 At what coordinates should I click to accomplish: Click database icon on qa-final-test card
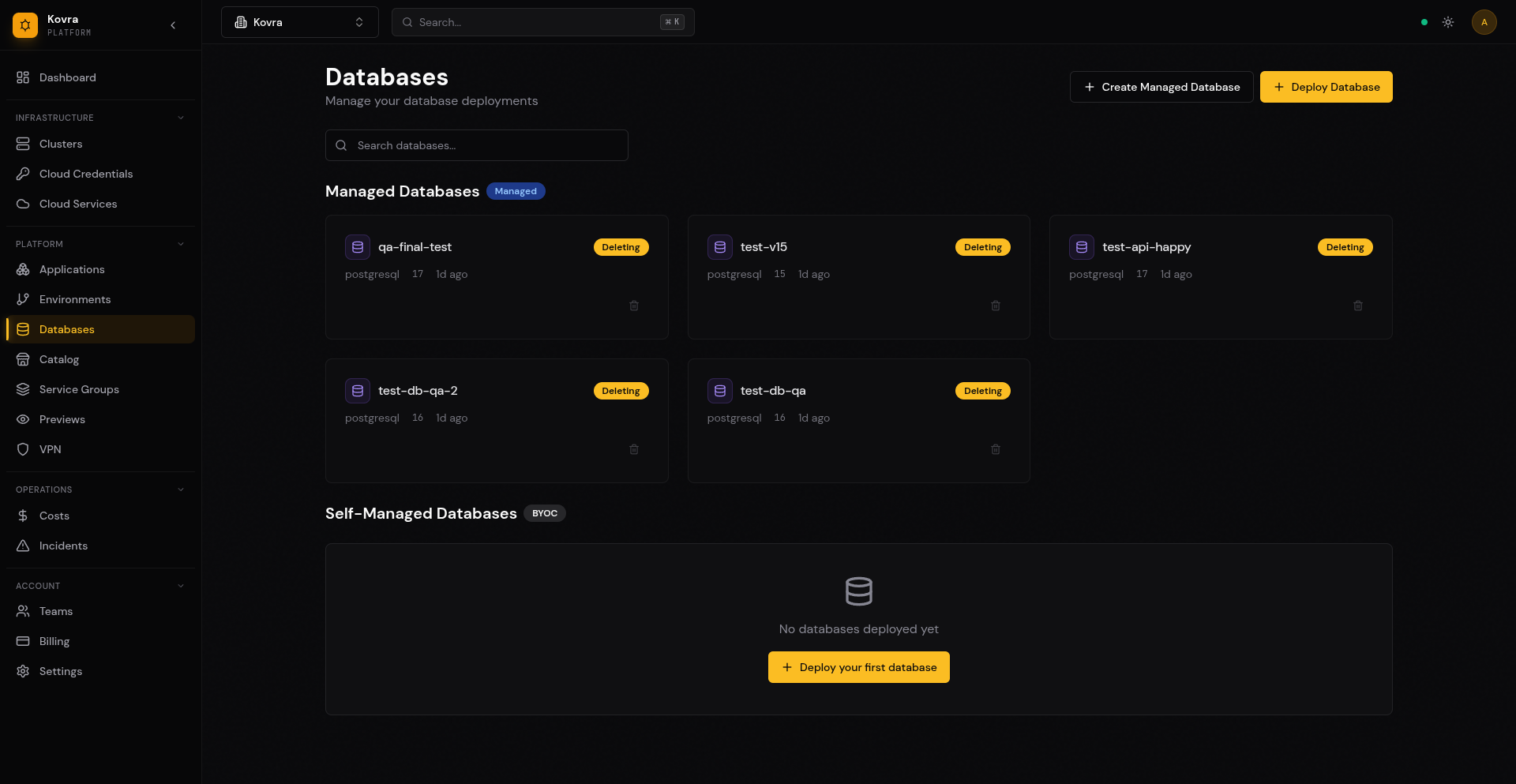(x=358, y=247)
